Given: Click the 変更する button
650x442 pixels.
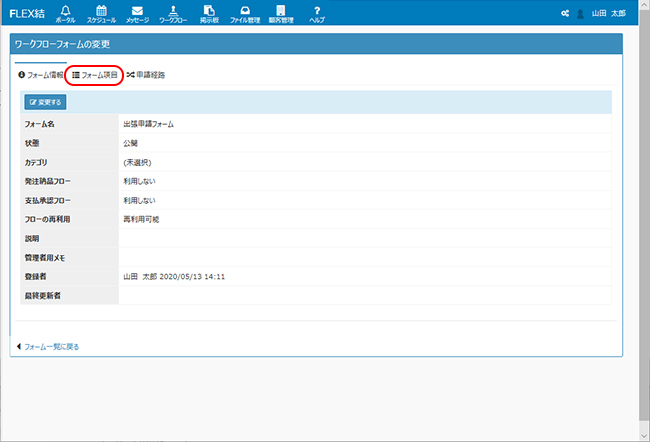Looking at the screenshot, I should [45, 102].
